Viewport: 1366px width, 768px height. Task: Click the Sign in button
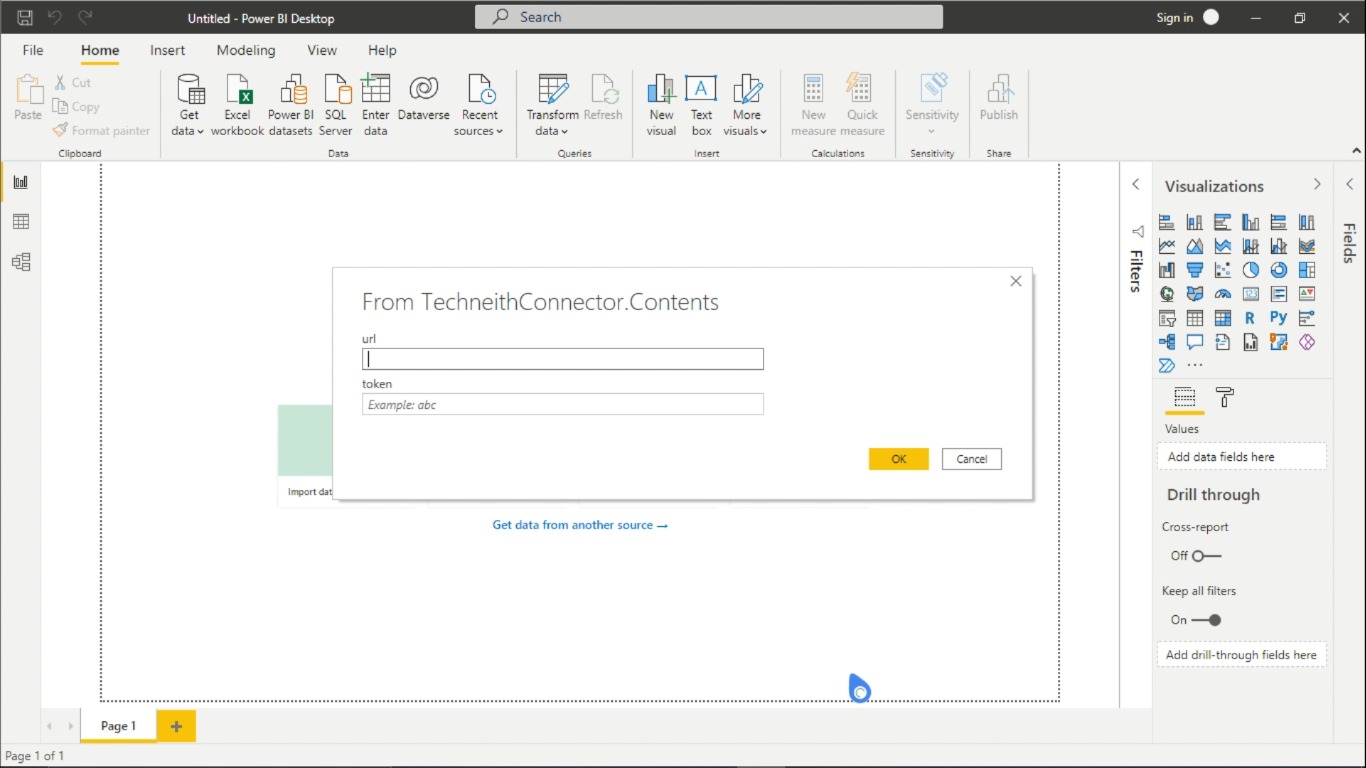click(1188, 17)
